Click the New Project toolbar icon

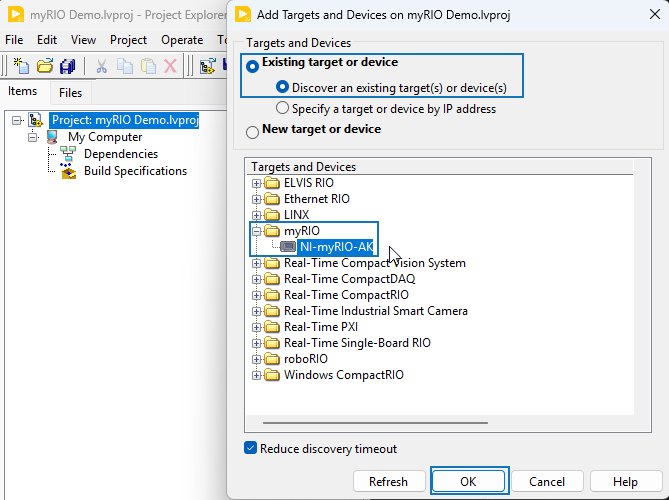point(21,66)
